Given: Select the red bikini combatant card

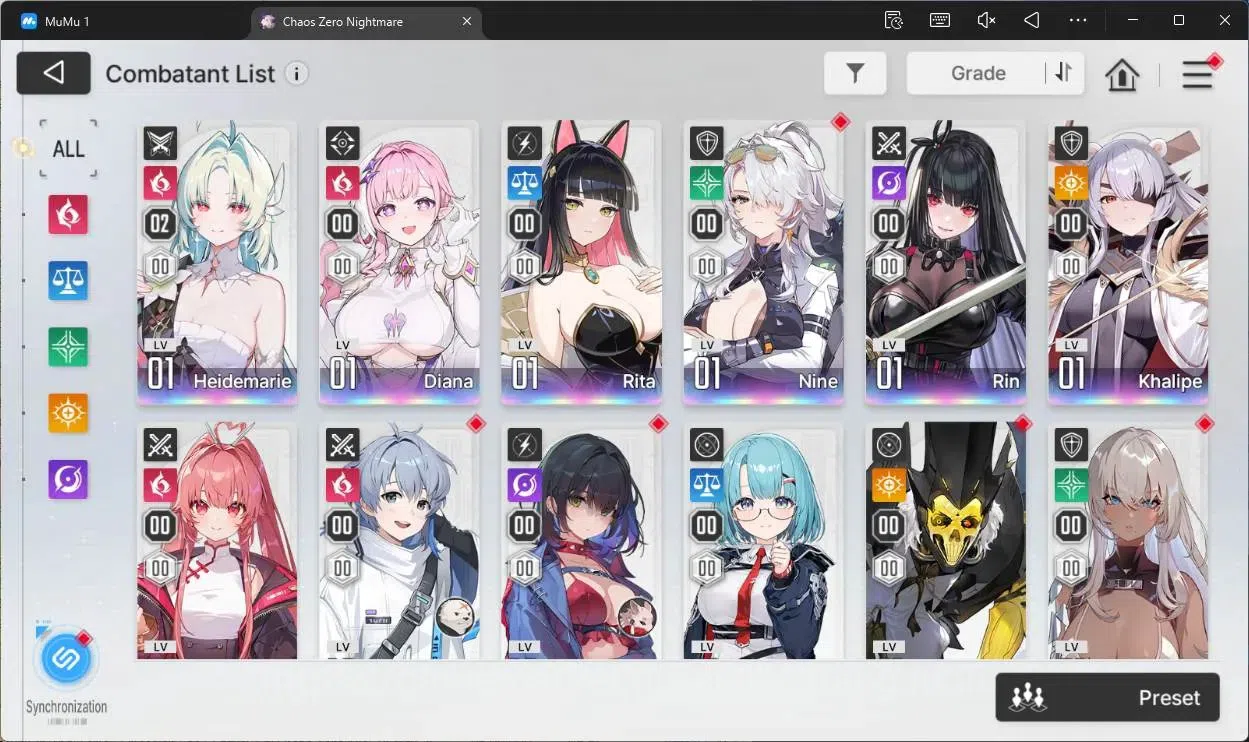Looking at the screenshot, I should 581,543.
